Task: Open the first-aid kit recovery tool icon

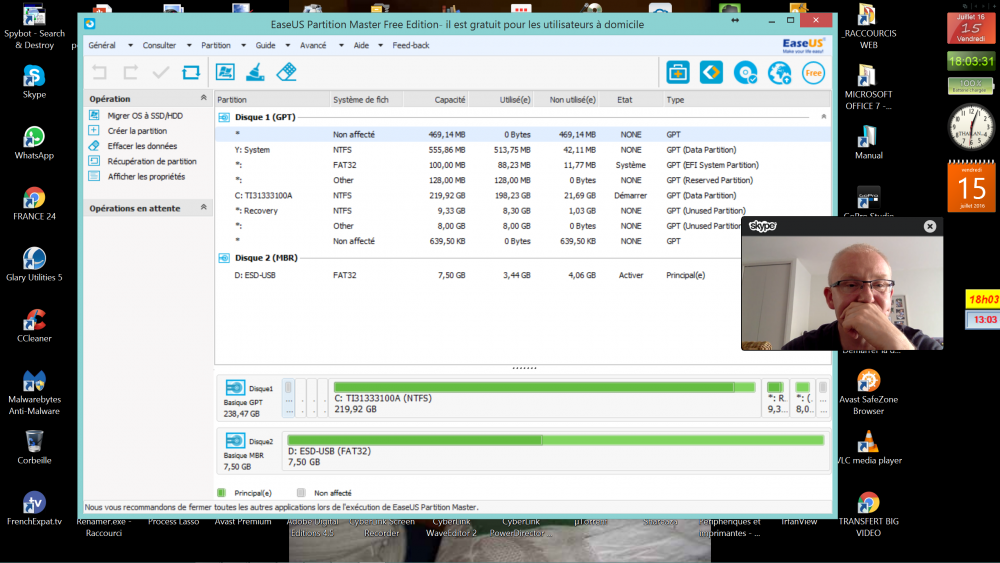Action: 678,72
